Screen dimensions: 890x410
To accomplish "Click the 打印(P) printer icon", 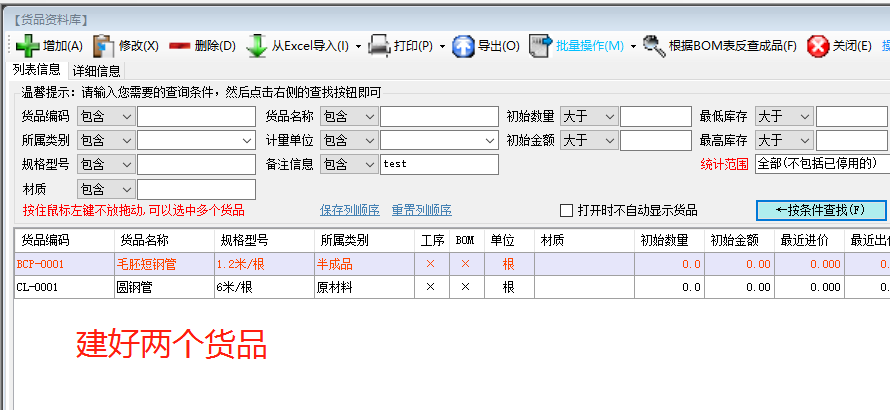I will pos(379,45).
